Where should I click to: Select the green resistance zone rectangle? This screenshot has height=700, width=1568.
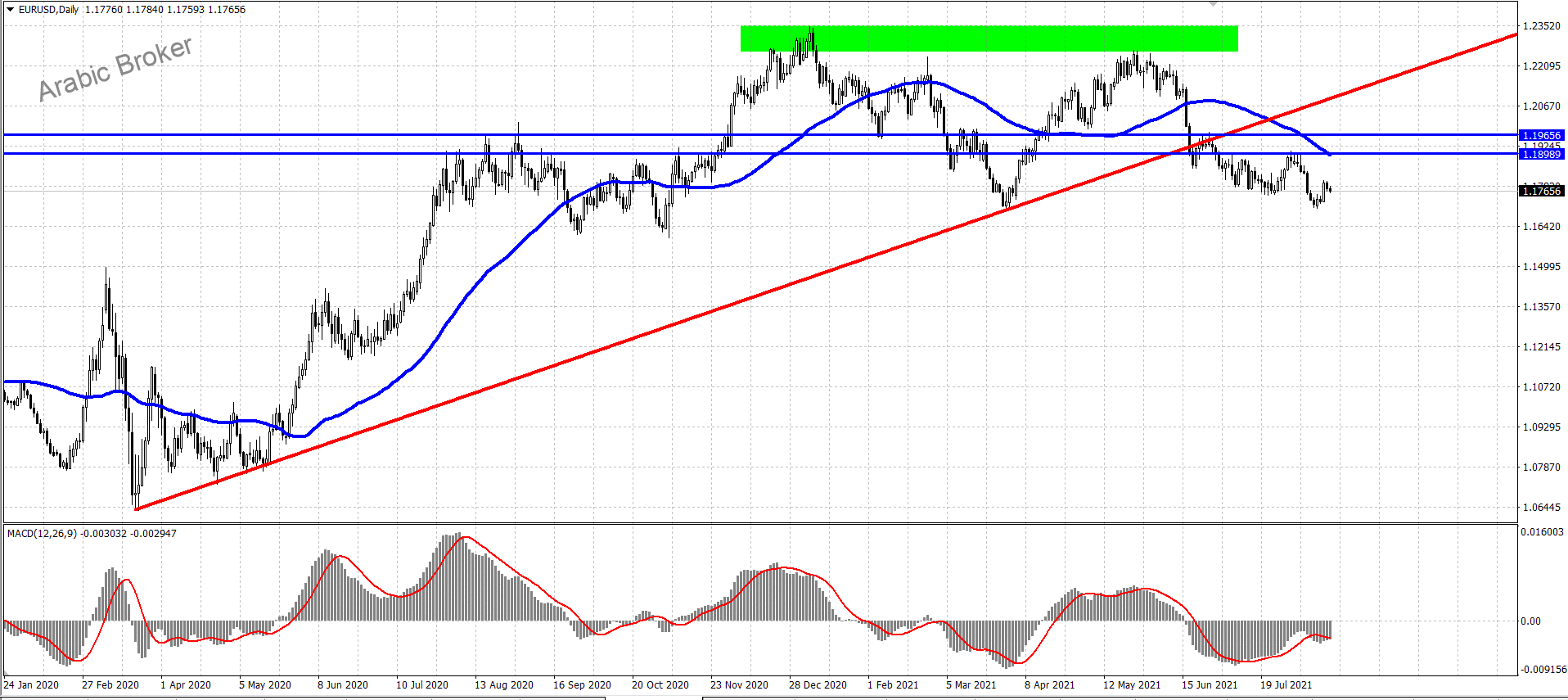point(989,38)
